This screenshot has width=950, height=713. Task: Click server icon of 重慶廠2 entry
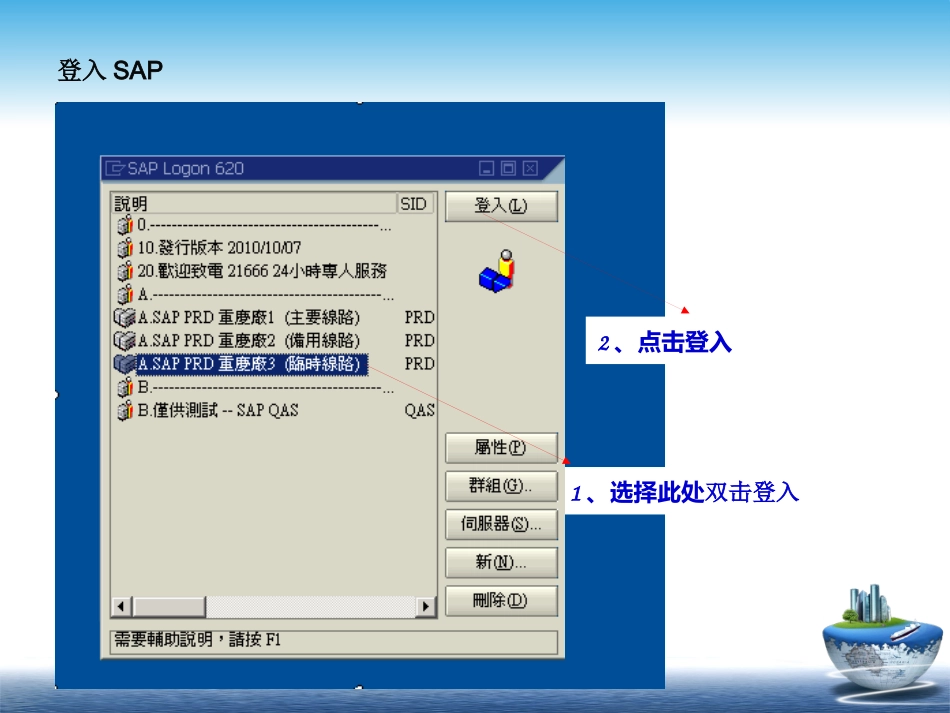(x=124, y=340)
